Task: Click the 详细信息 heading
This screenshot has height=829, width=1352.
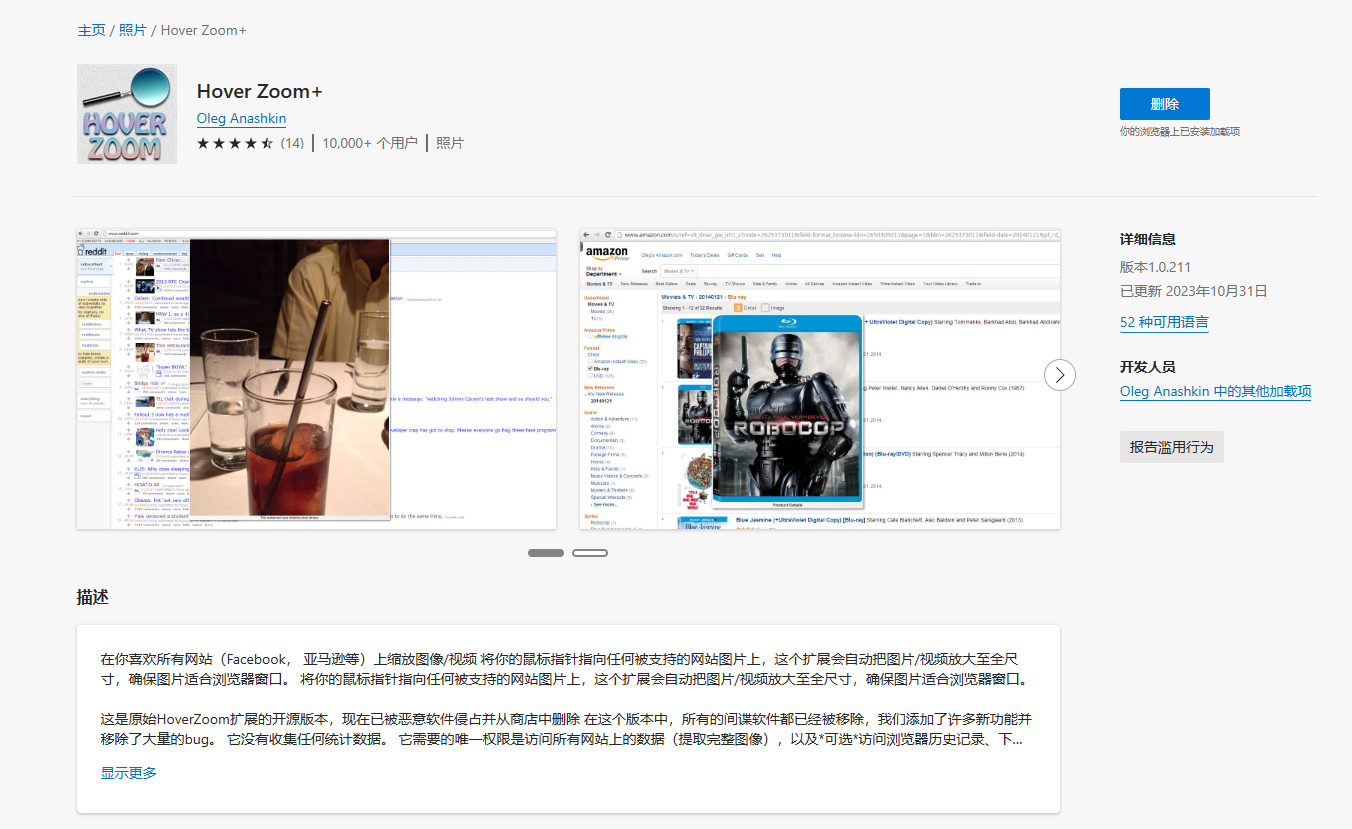Action: pyautogui.click(x=1148, y=239)
